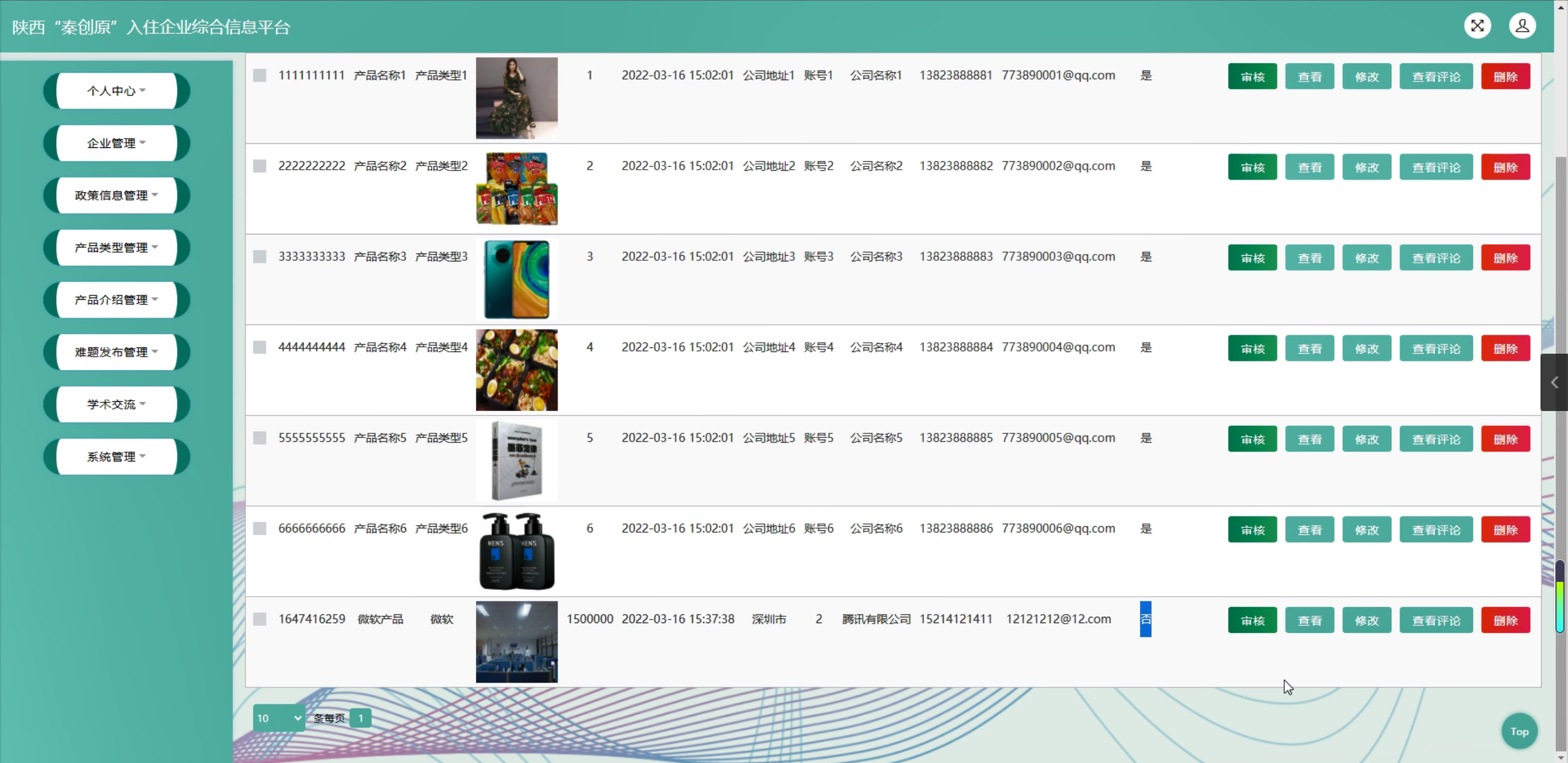
Task: Check the checkbox for row 1111111111
Action: pyautogui.click(x=260, y=76)
